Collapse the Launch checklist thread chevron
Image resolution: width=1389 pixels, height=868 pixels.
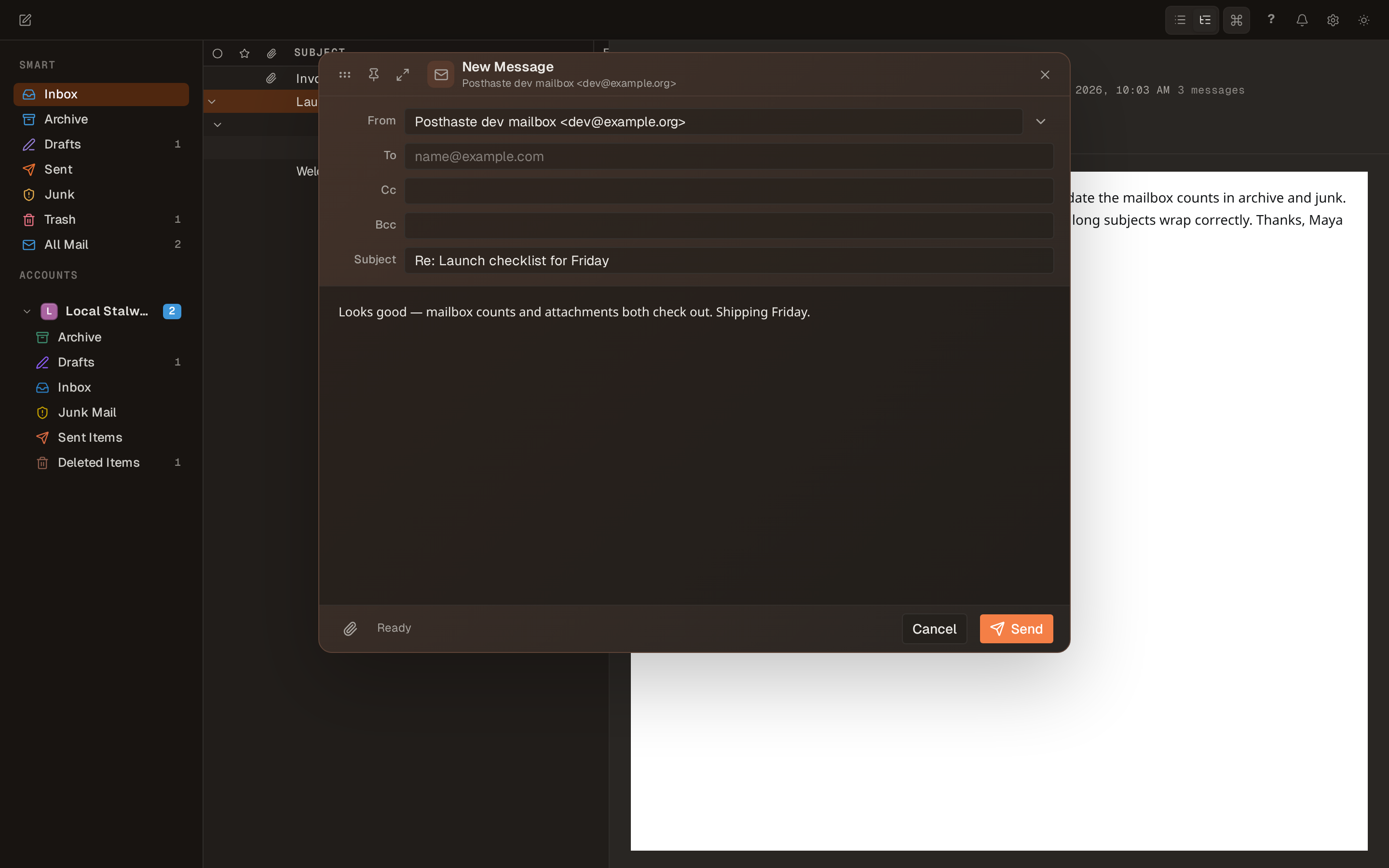[x=212, y=102]
